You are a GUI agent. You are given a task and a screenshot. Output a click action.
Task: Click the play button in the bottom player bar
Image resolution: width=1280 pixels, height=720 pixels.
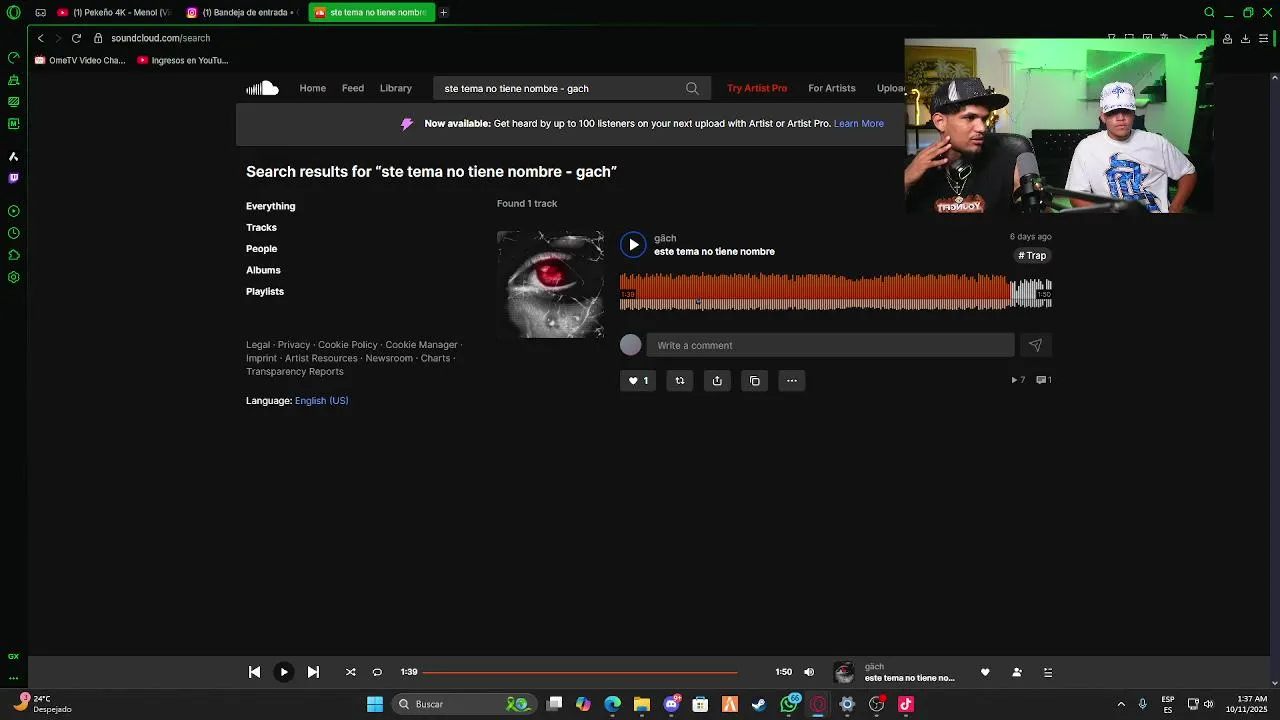coord(283,672)
